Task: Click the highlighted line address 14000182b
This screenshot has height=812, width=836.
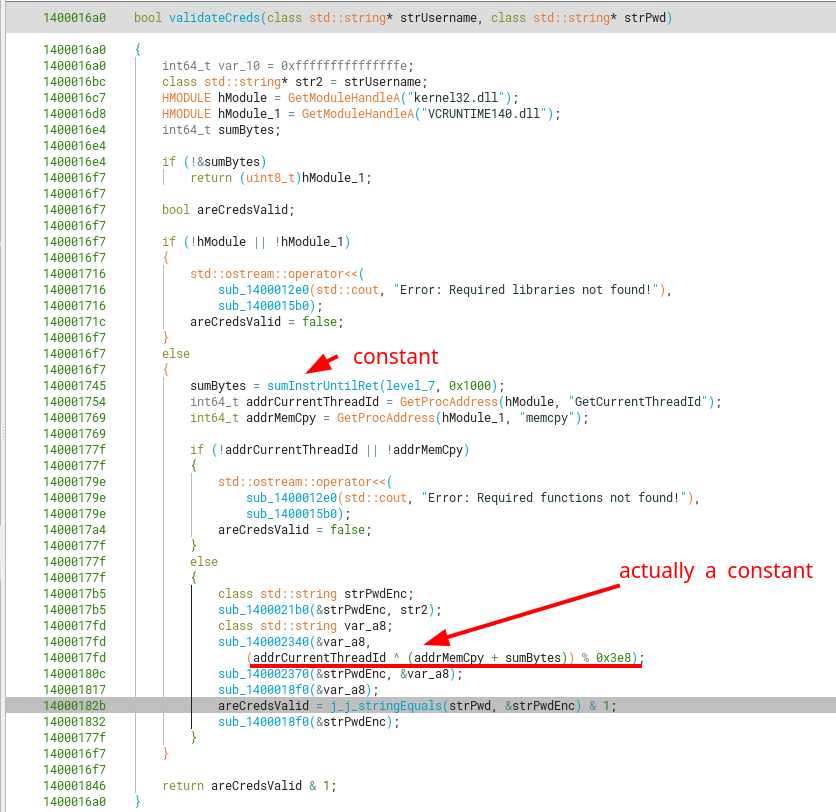Action: tap(75, 706)
